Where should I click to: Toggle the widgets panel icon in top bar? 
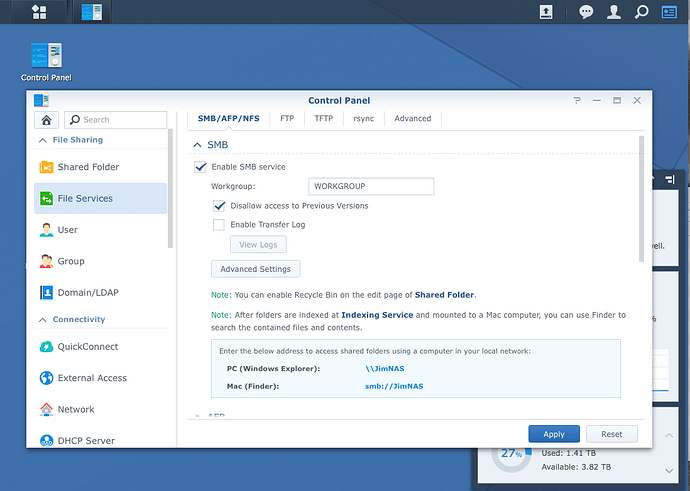(x=669, y=12)
